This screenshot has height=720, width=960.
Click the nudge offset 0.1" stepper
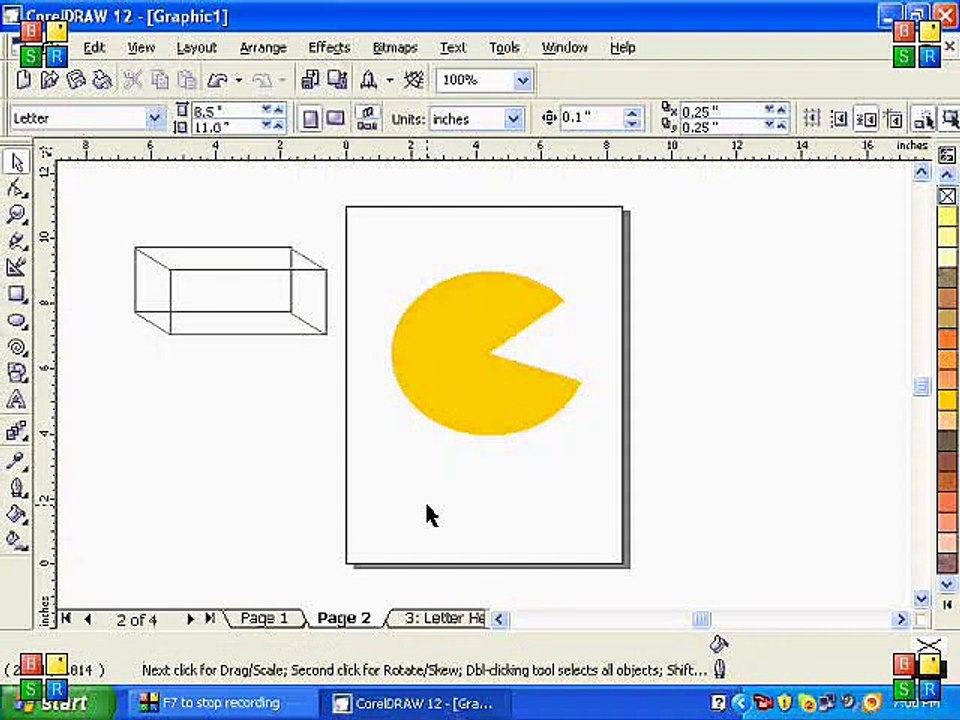coord(632,118)
